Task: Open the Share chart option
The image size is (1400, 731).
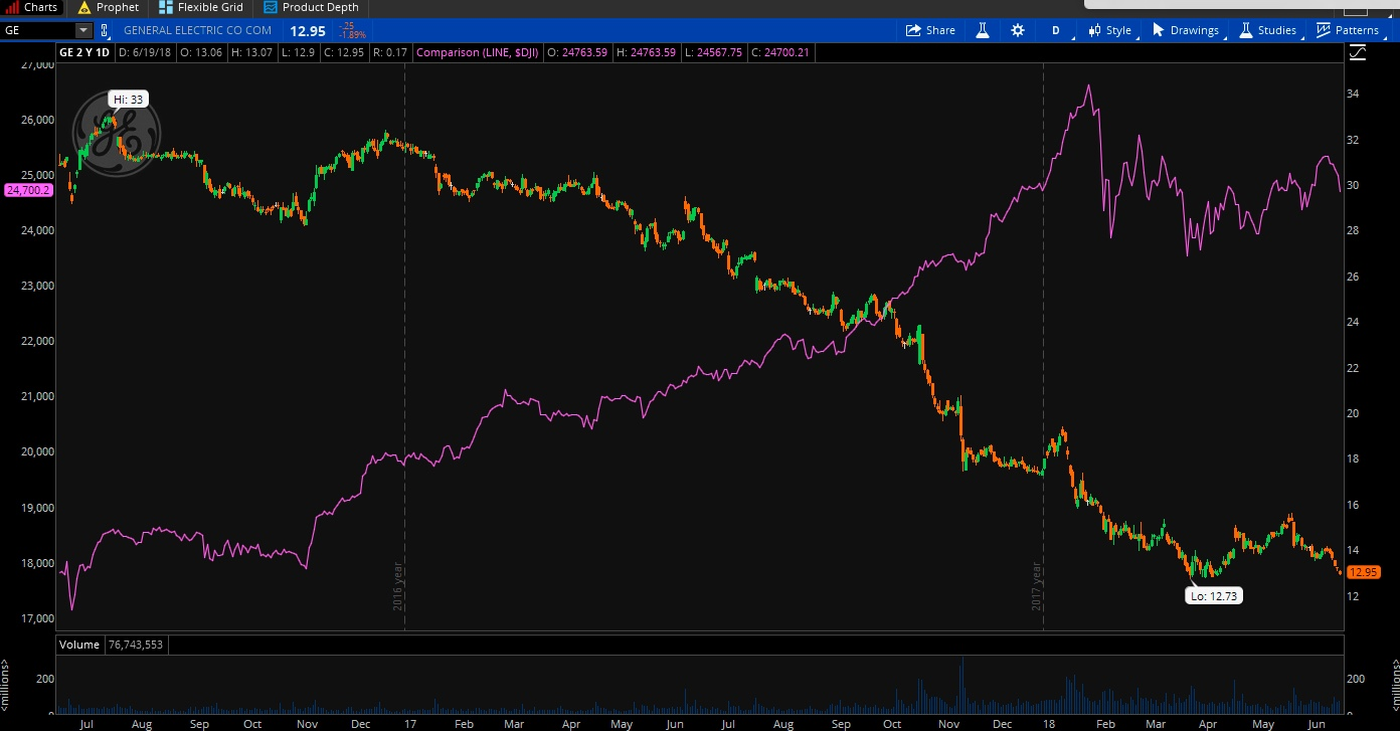Action: coord(930,30)
